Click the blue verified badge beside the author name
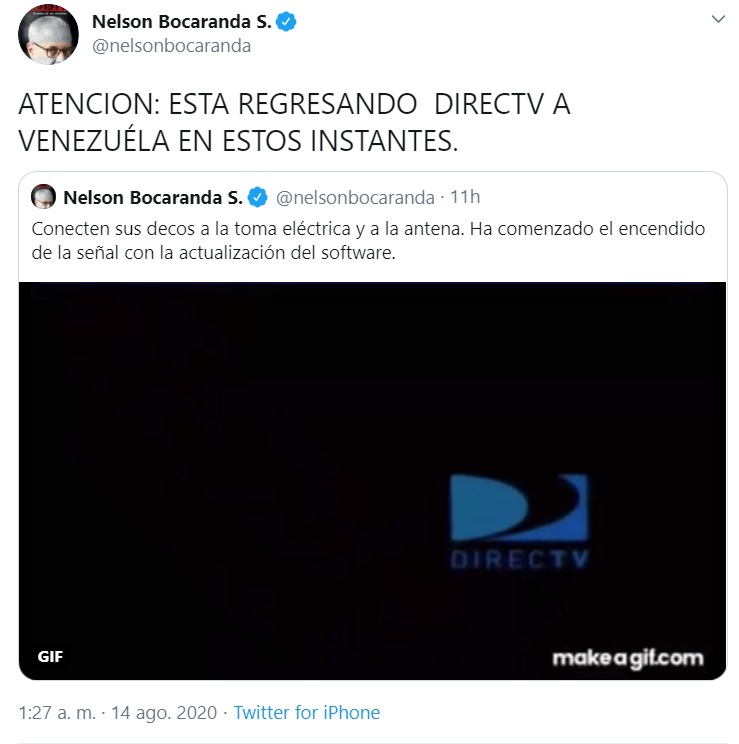Screen dimensions: 739x744 click(x=286, y=22)
